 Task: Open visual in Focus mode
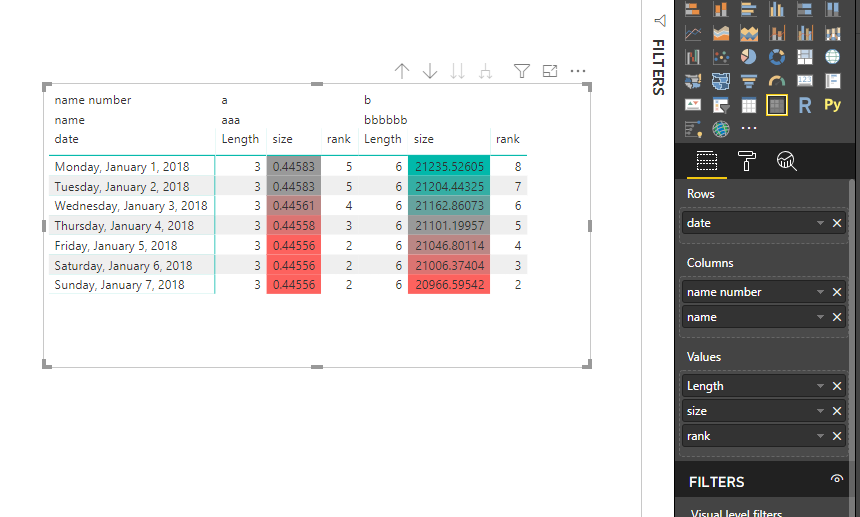pos(550,71)
